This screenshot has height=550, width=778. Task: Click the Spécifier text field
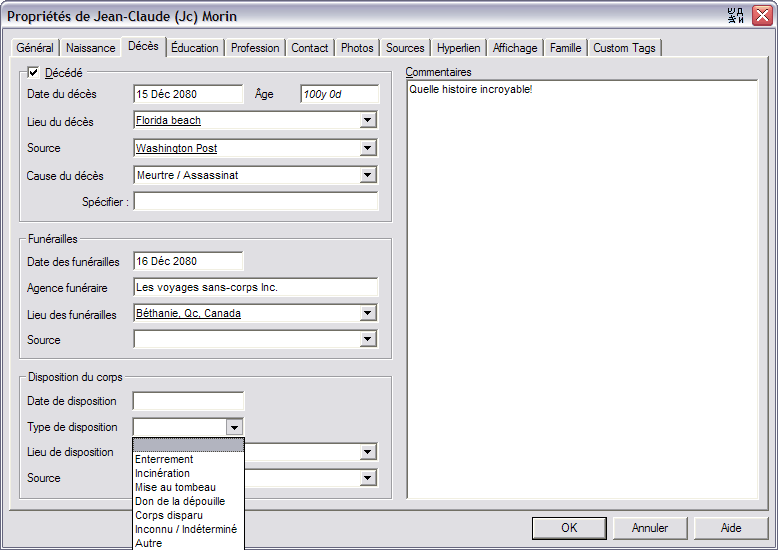(256, 202)
